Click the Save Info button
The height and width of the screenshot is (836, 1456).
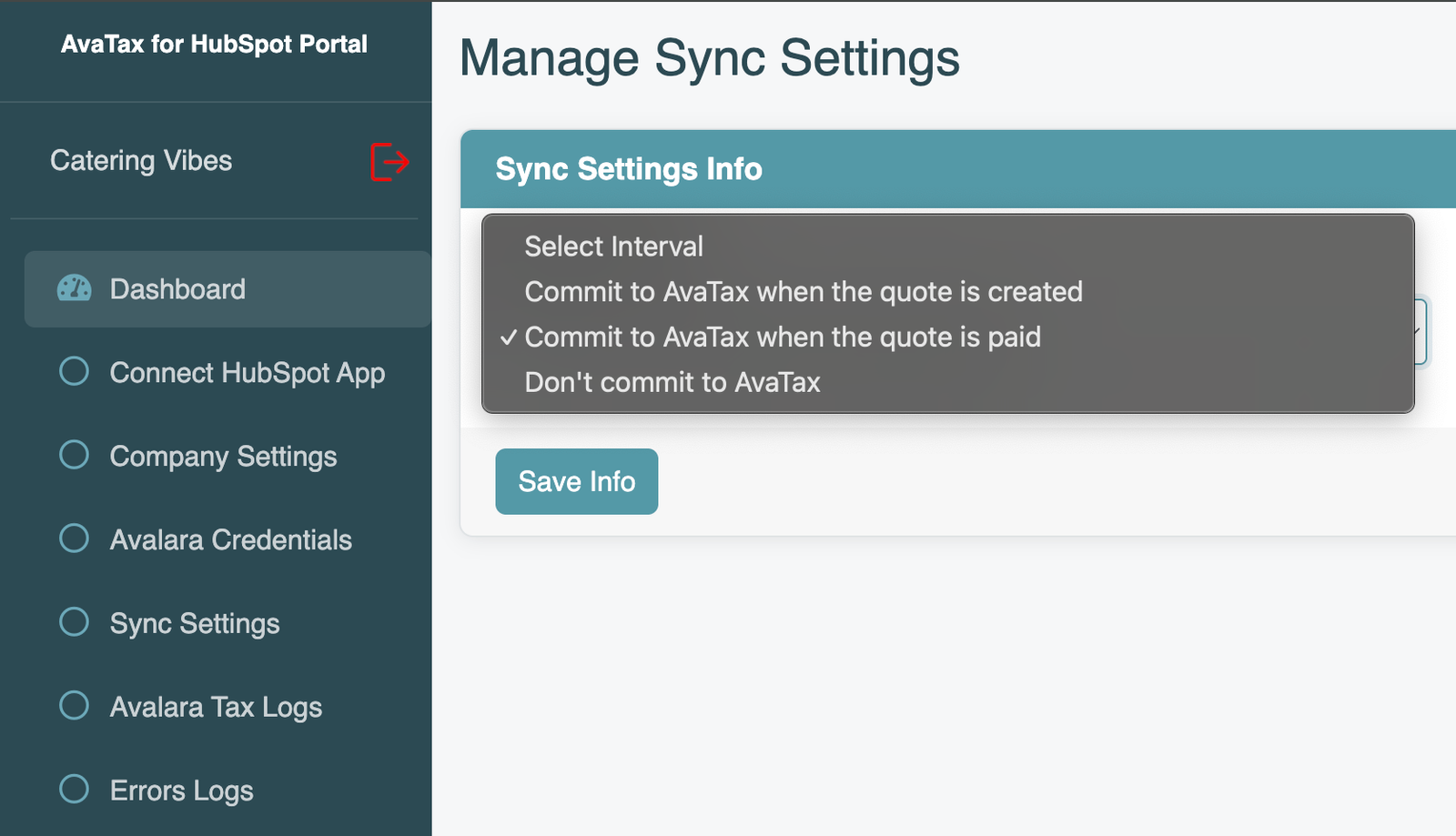coord(576,481)
